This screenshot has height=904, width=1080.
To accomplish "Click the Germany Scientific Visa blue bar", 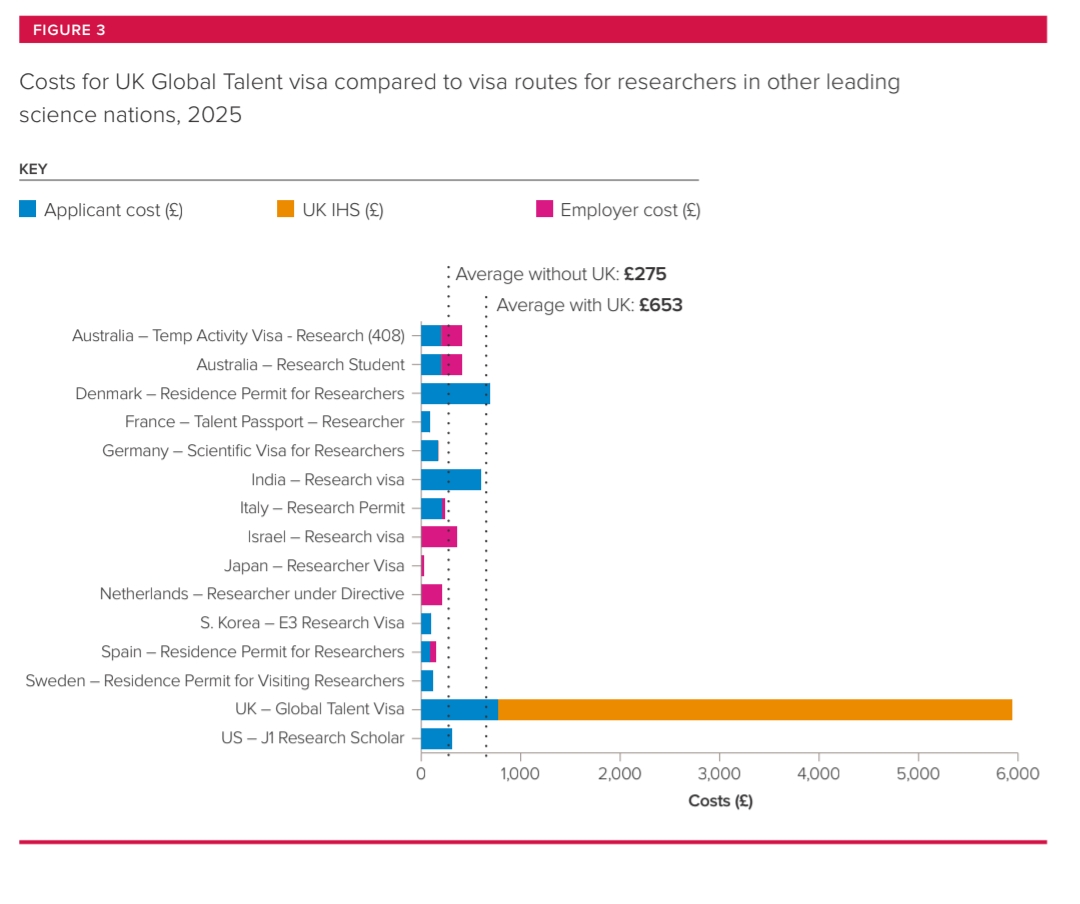I will click(x=429, y=451).
